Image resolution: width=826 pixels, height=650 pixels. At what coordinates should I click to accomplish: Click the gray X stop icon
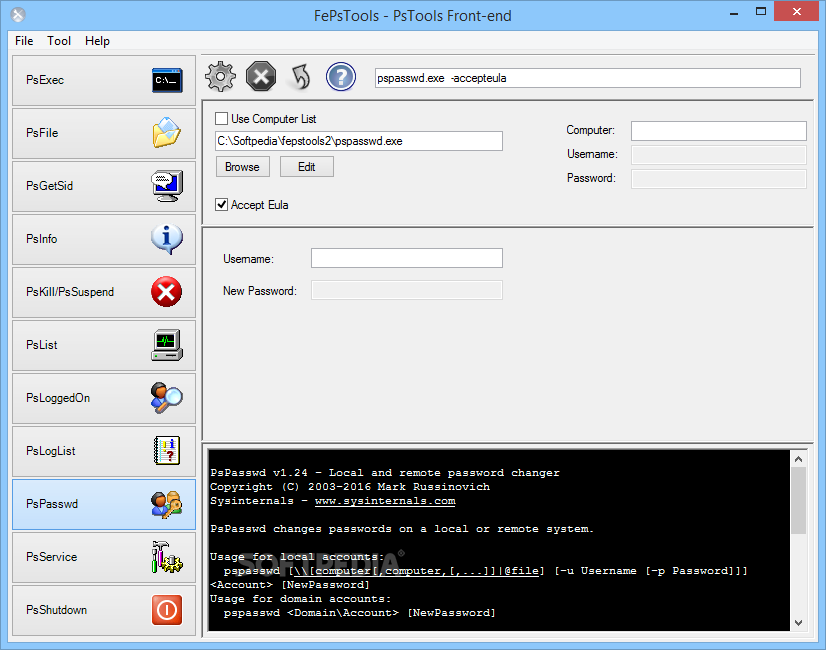261,77
